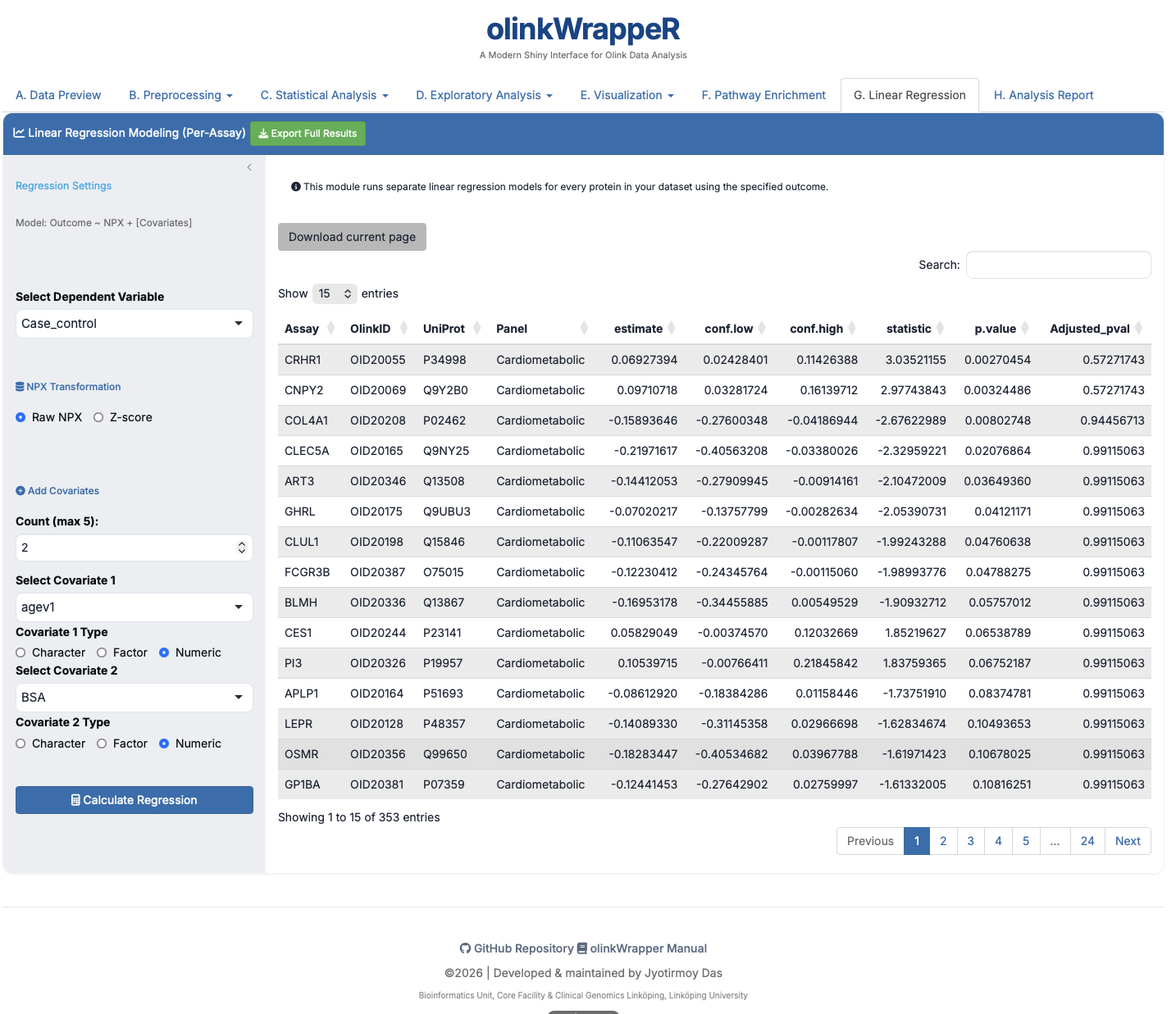
Task: Expand the C. Statistical Analysis menu
Action: click(324, 95)
